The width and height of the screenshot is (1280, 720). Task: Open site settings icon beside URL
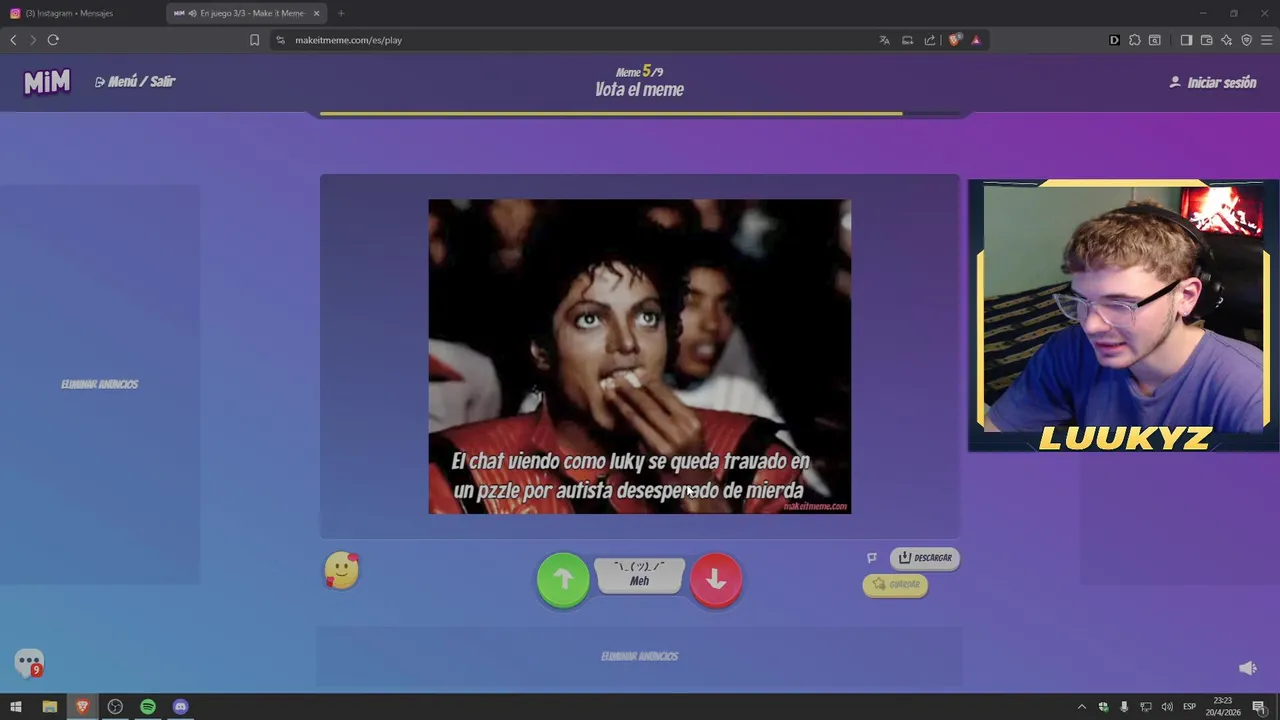280,40
